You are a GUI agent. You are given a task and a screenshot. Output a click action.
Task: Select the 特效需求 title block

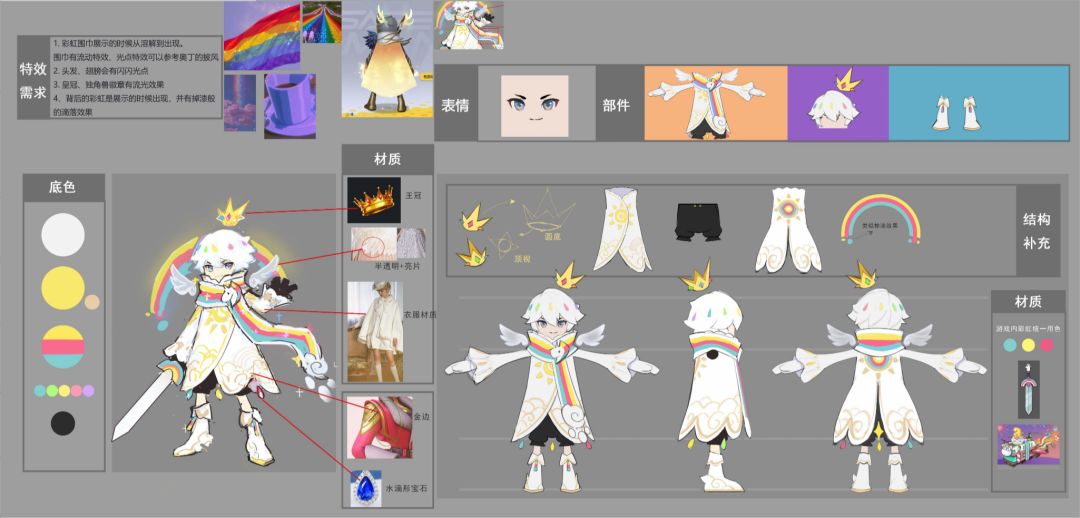pyautogui.click(x=33, y=78)
